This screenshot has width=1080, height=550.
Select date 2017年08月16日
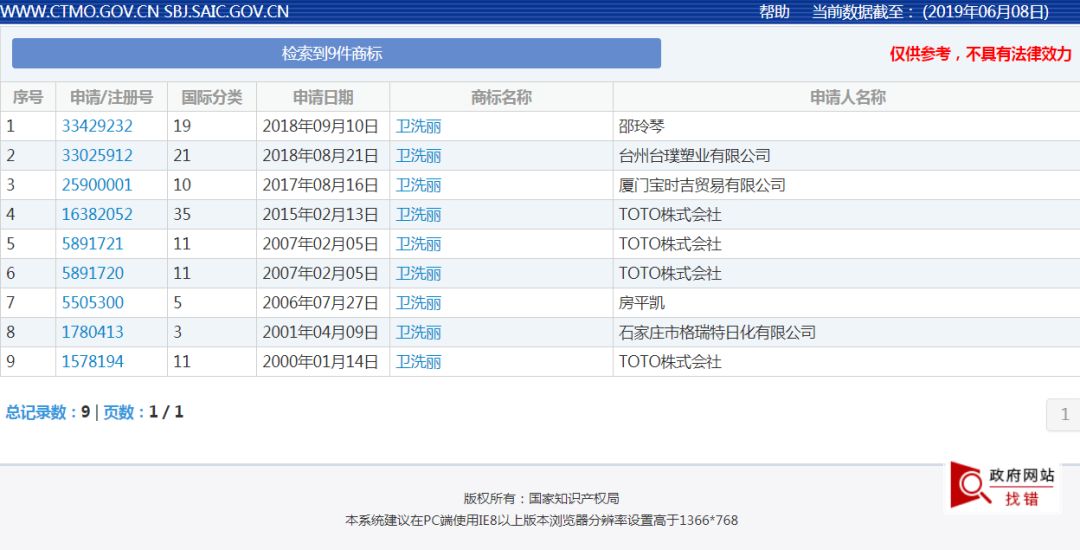pos(320,185)
